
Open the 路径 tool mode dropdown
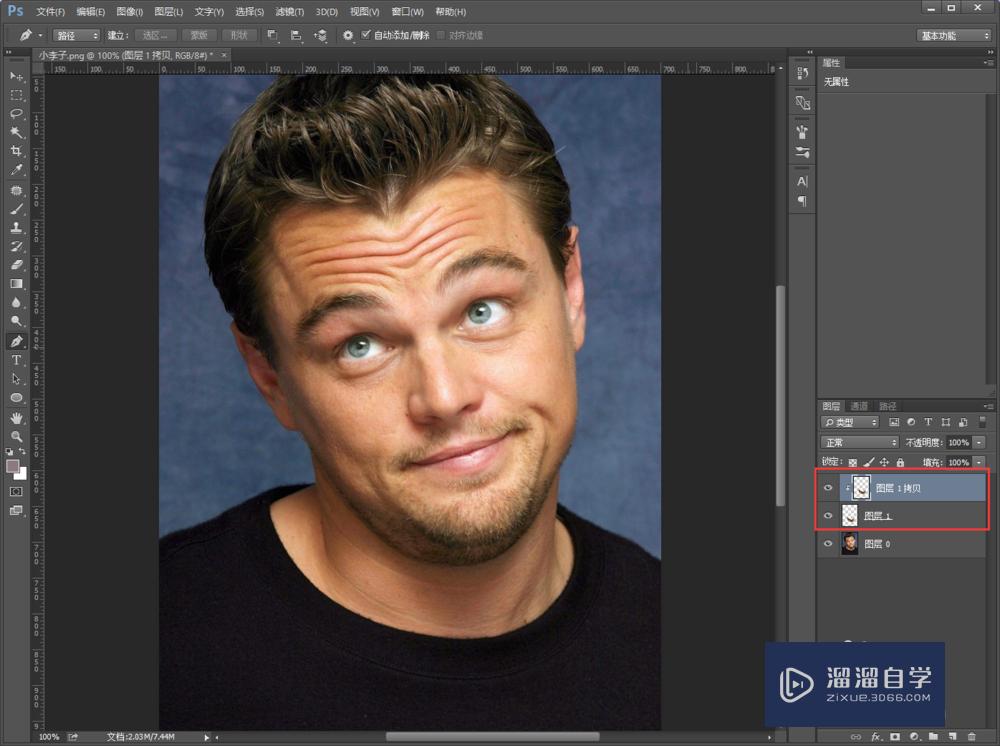pos(77,35)
